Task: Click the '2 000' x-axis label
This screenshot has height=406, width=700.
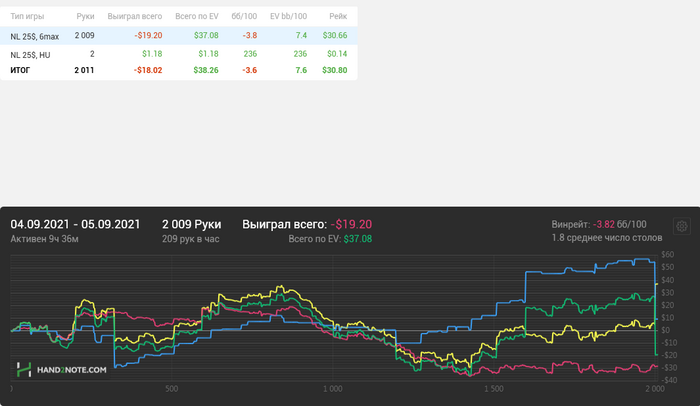Action: 654,389
